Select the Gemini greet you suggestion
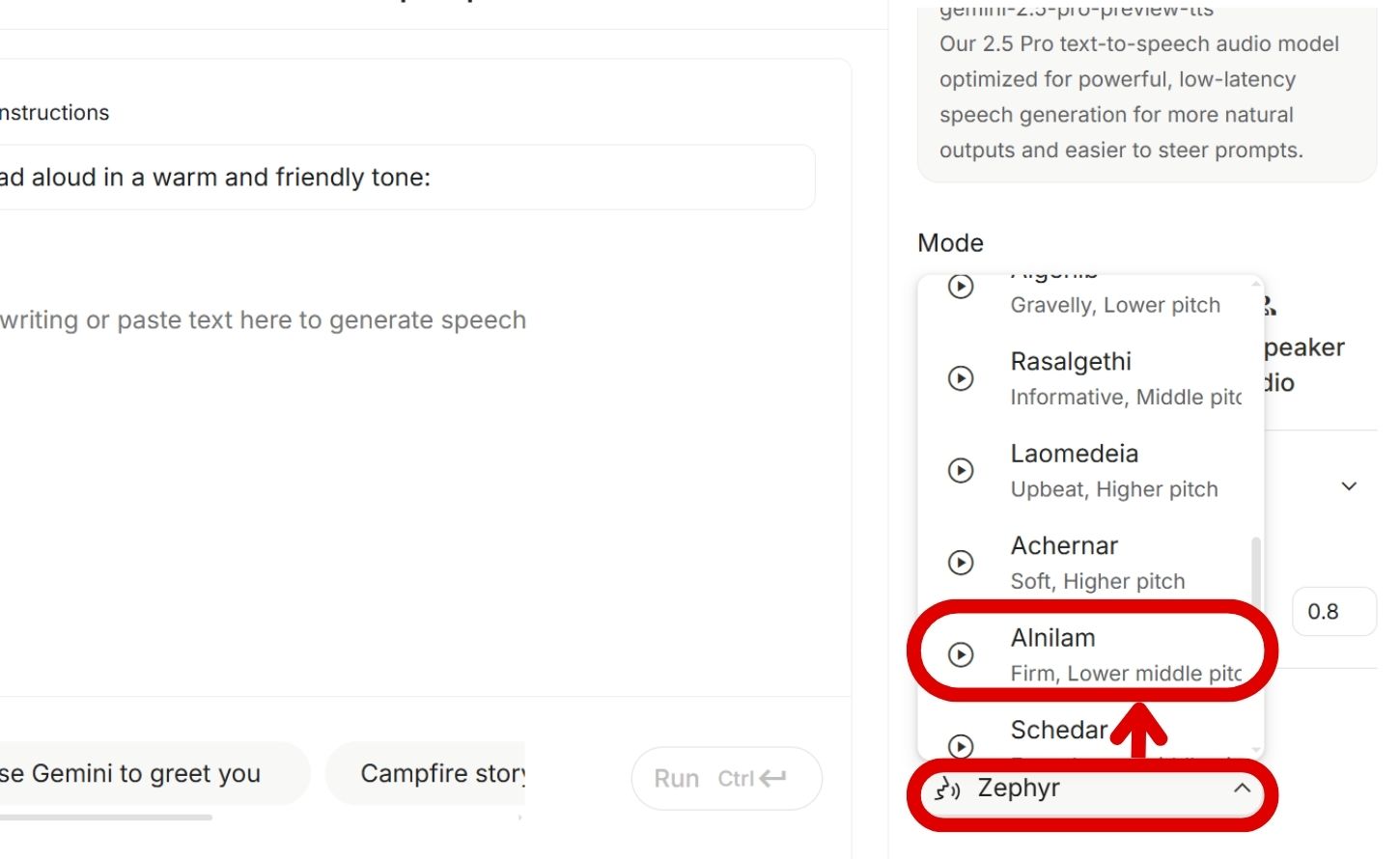 pyautogui.click(x=145, y=774)
